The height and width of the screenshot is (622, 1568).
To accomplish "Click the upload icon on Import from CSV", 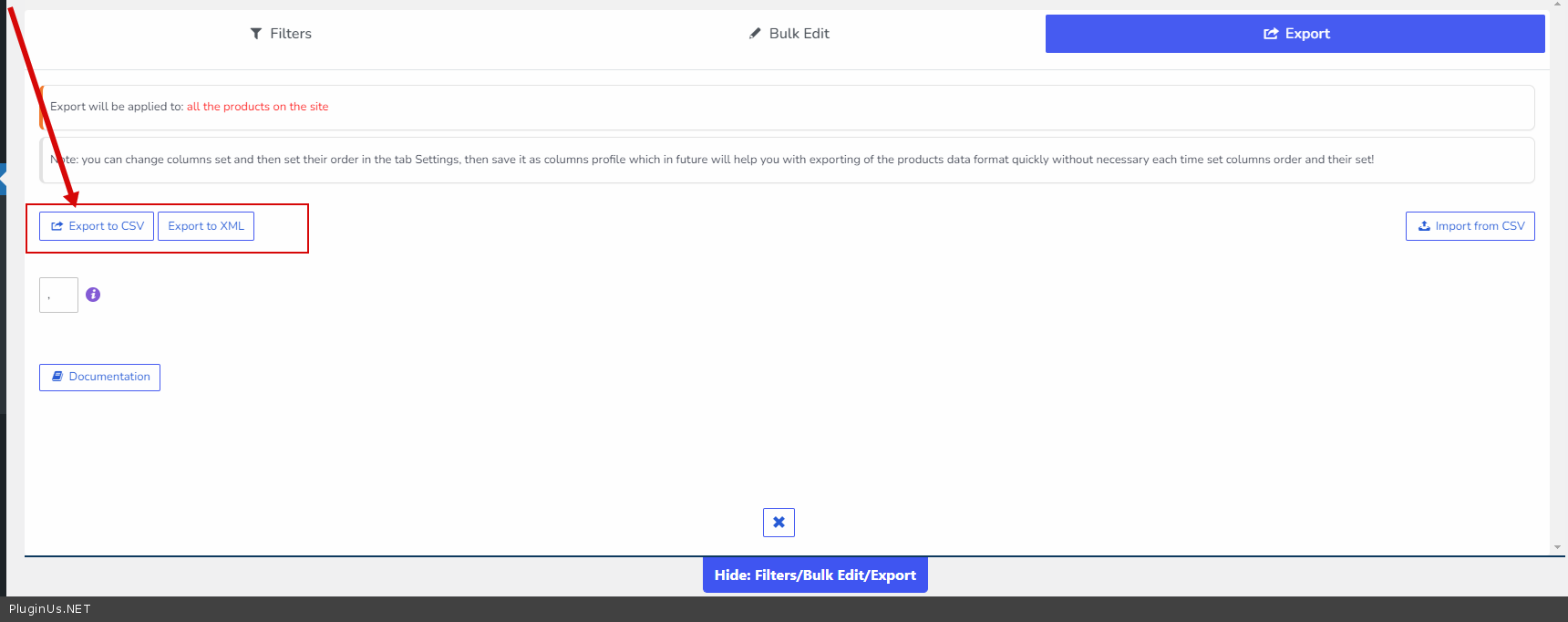I will (1424, 226).
